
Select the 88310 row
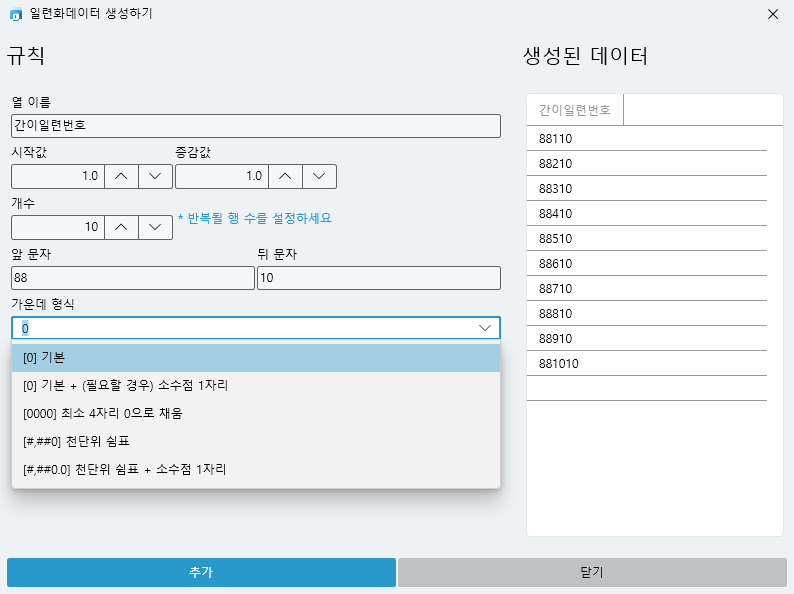(647, 188)
